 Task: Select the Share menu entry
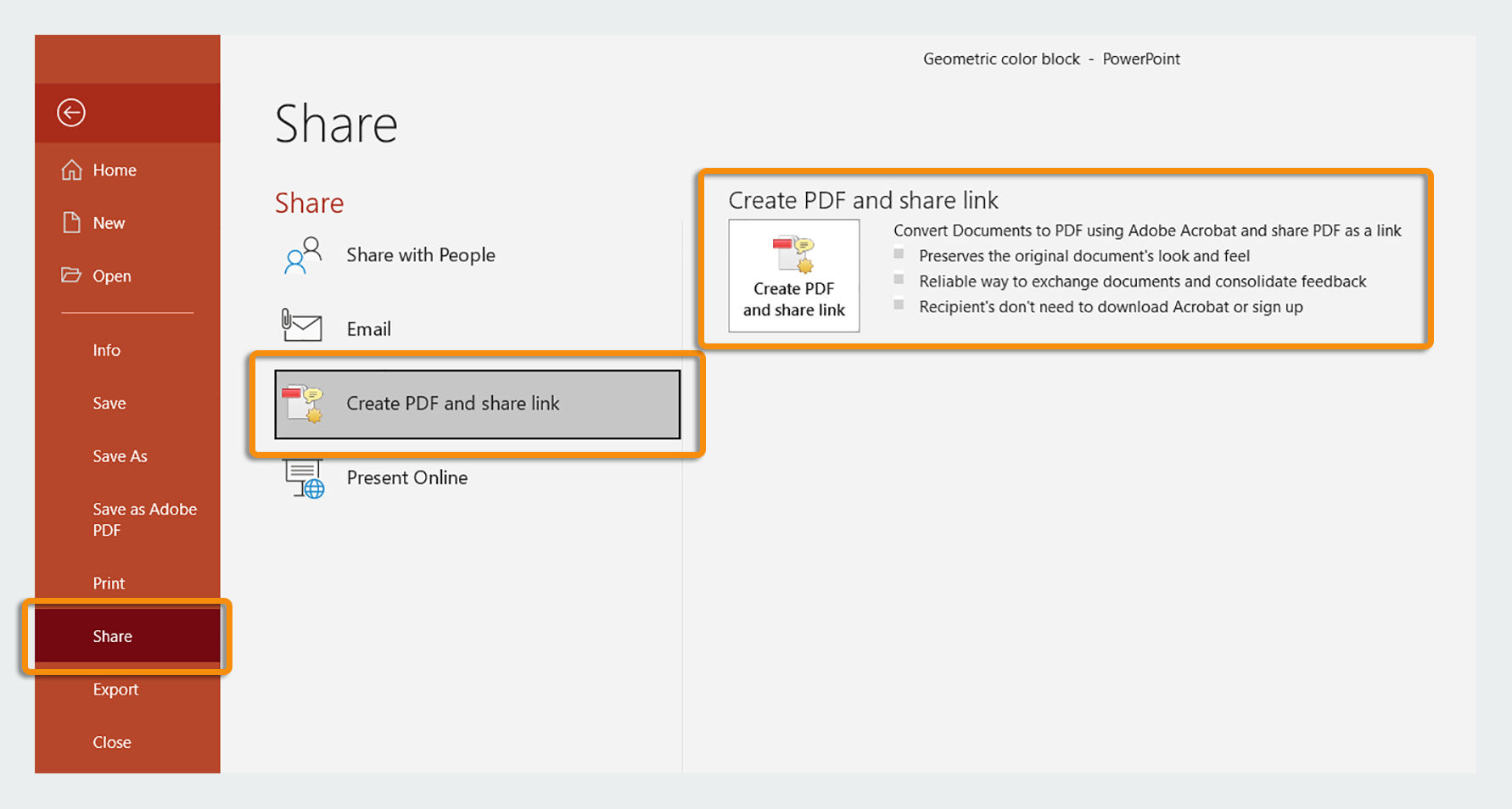click(112, 635)
